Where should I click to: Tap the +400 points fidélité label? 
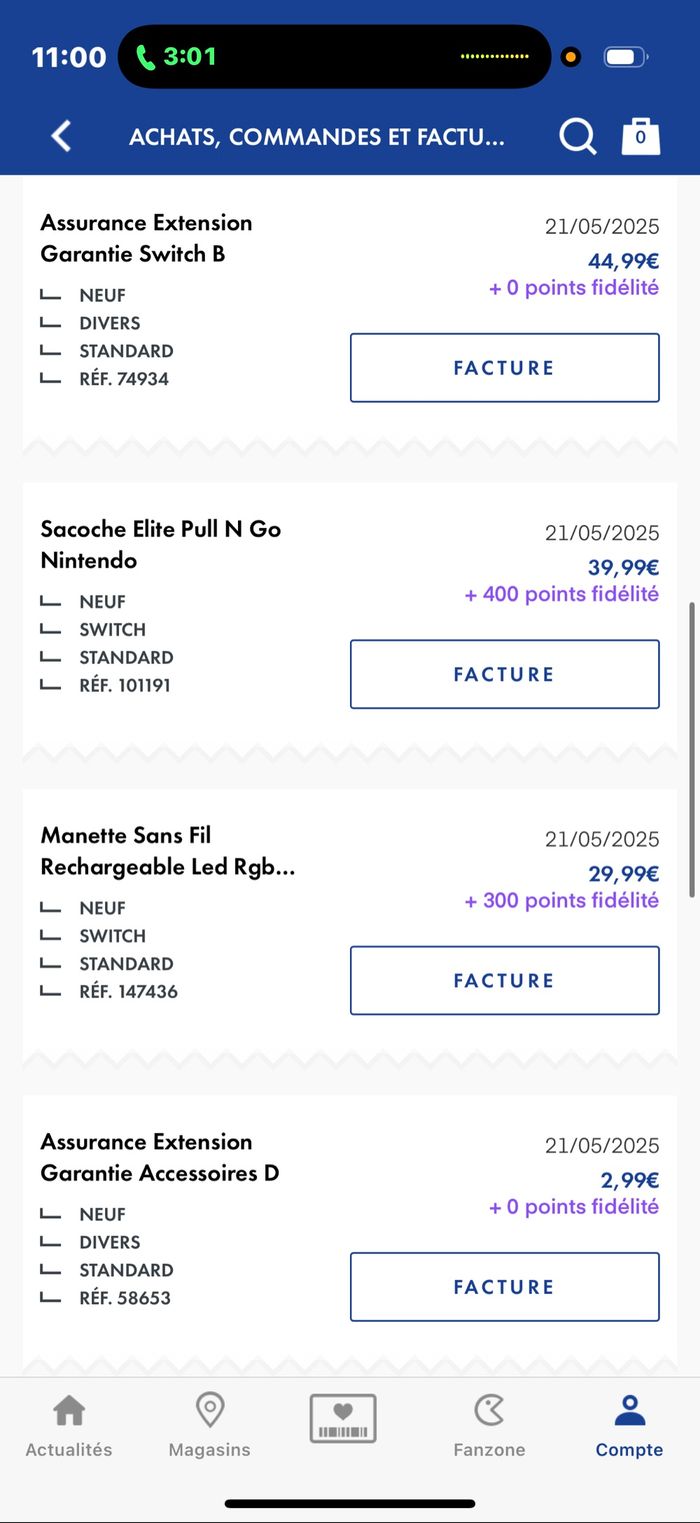[561, 594]
